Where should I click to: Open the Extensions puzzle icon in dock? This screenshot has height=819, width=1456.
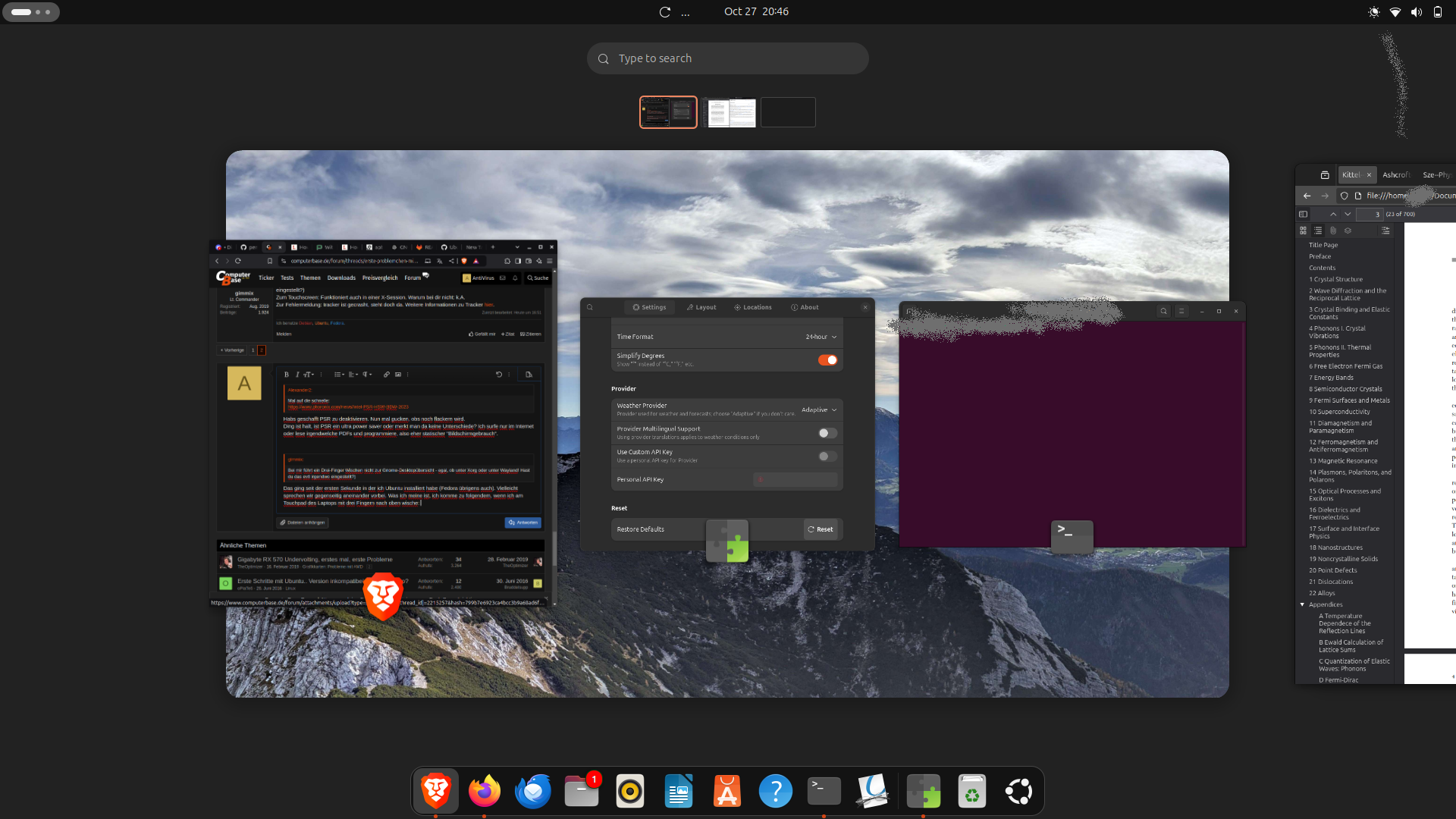pyautogui.click(x=923, y=791)
